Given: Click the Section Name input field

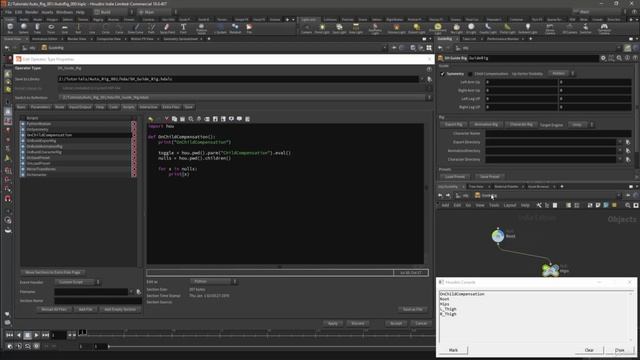Looking at the screenshot, I should 98,301.
